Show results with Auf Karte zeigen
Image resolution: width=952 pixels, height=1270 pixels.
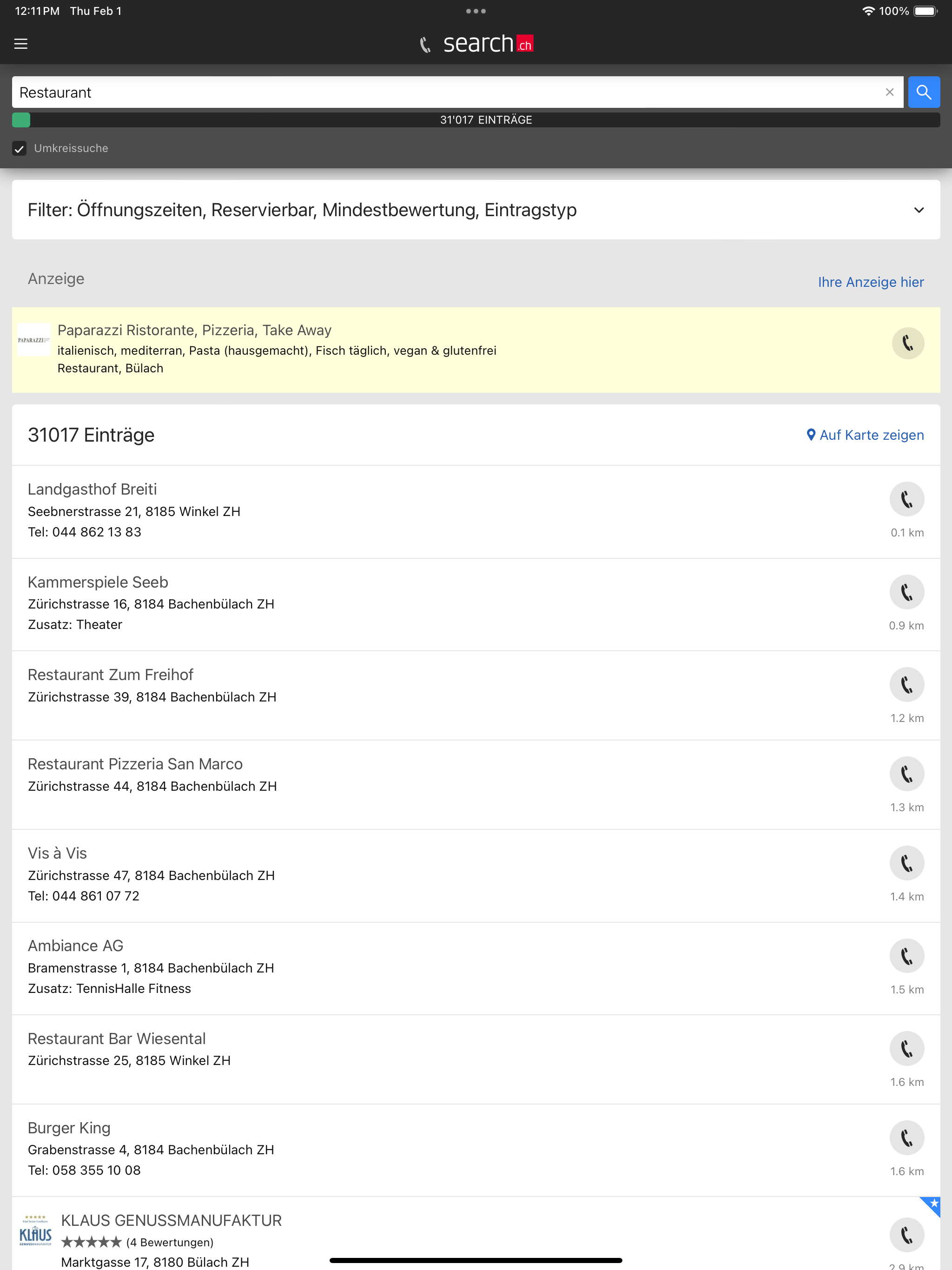pos(865,435)
